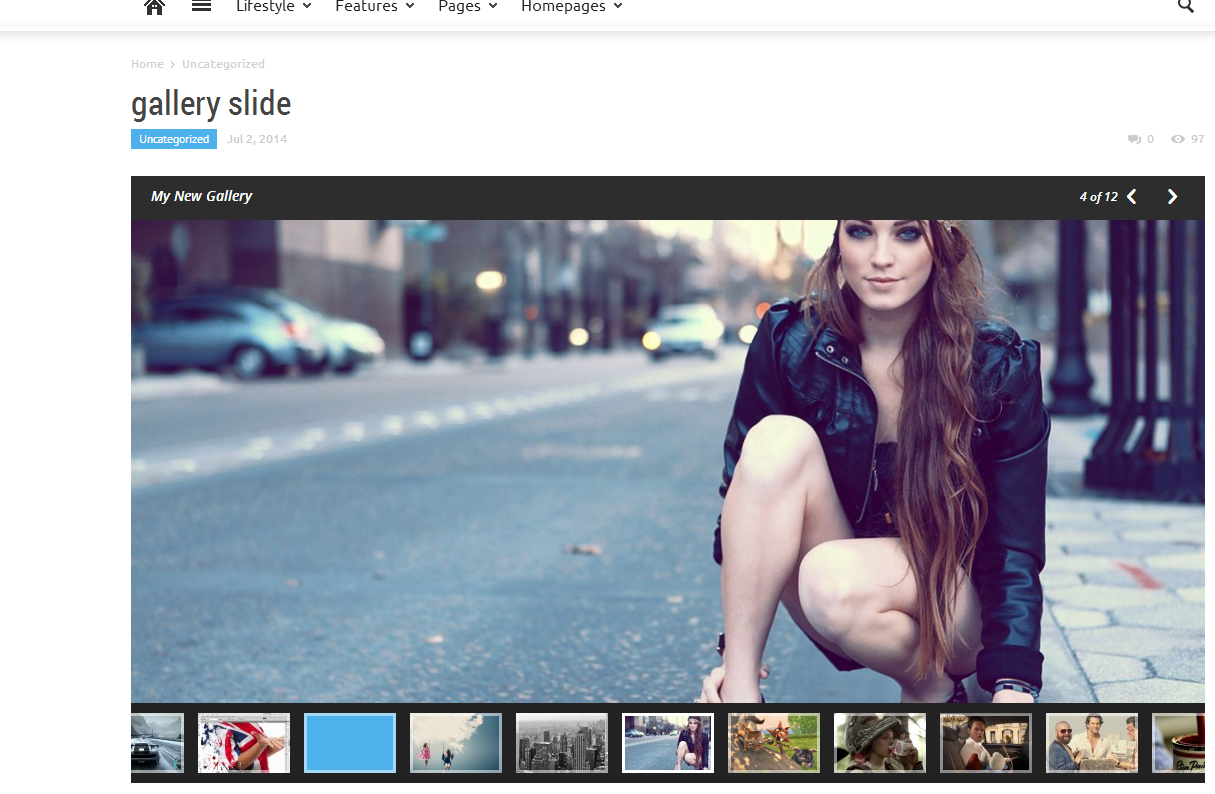Click the views eye icon
The width and height of the screenshot is (1215, 794).
tap(1177, 139)
